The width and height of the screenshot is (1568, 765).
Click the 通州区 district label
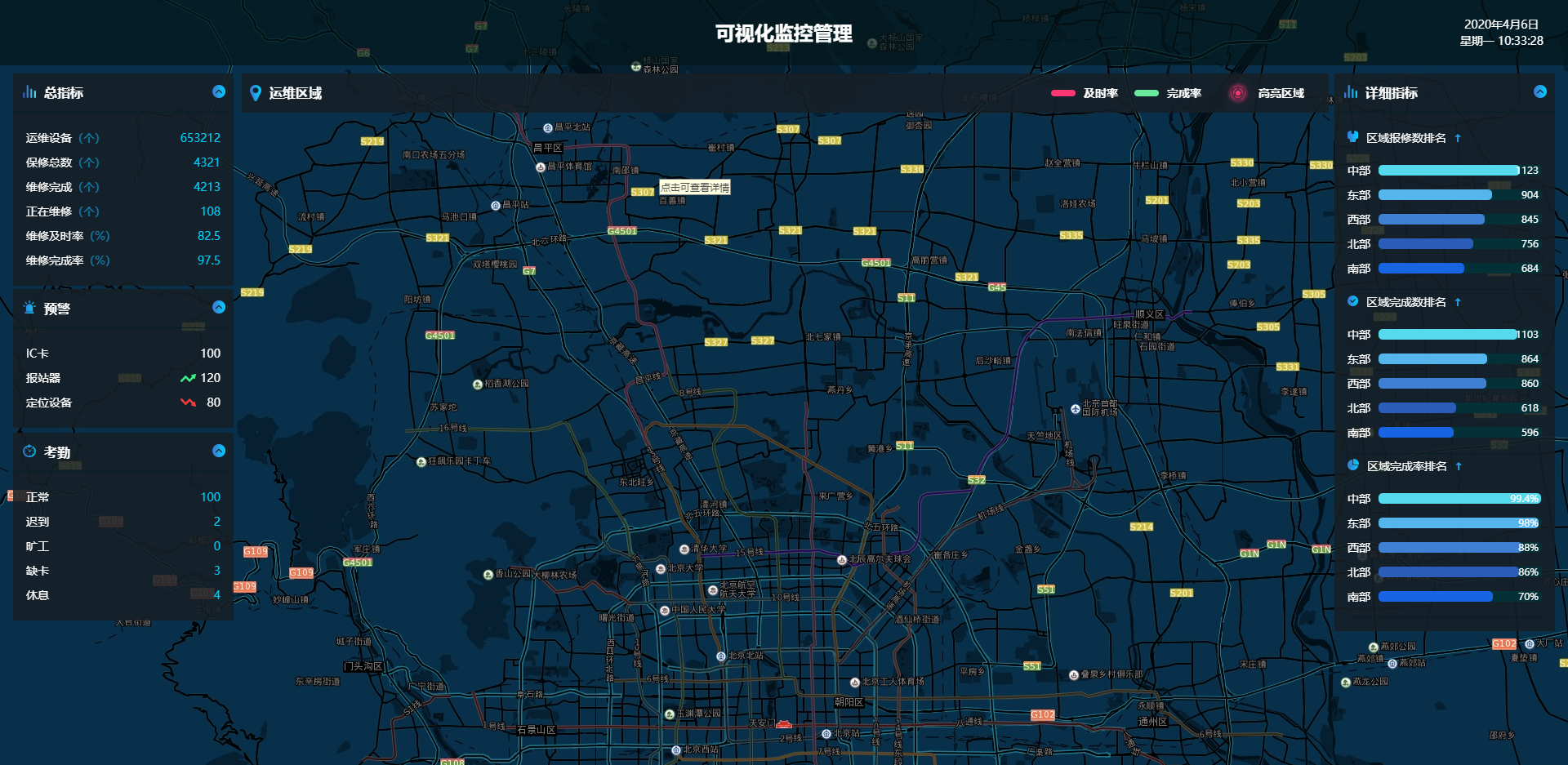tap(1153, 722)
